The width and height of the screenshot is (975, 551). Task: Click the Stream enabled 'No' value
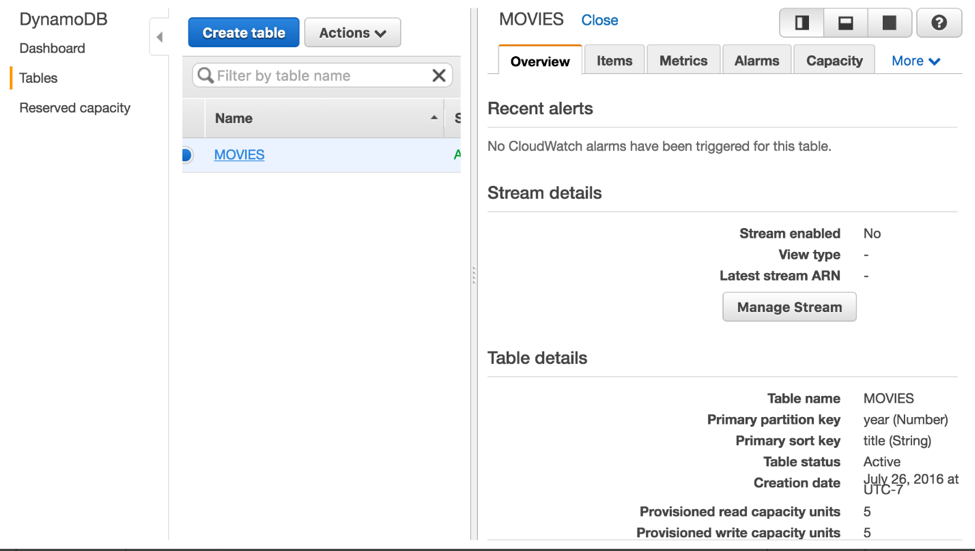[872, 234]
